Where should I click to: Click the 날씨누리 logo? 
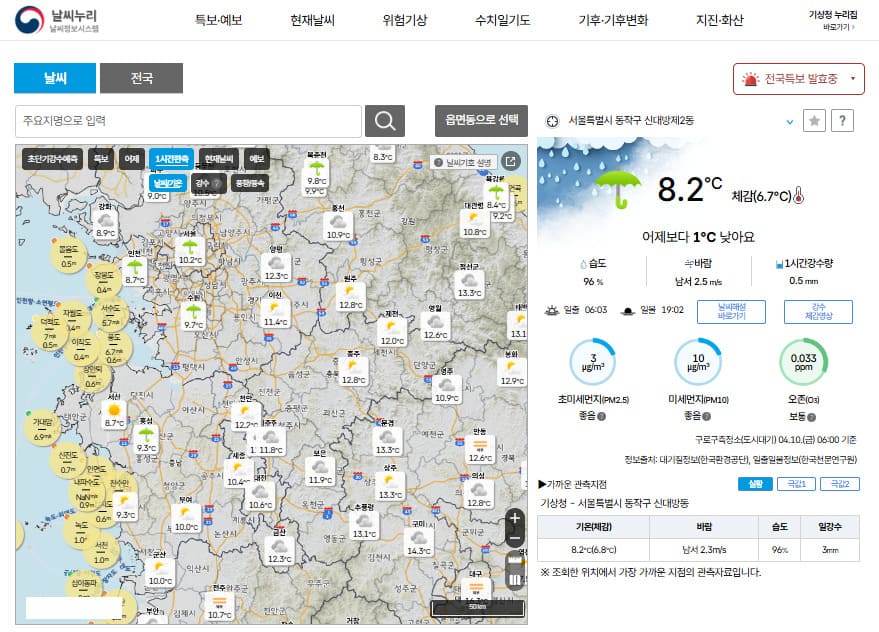tap(55, 20)
